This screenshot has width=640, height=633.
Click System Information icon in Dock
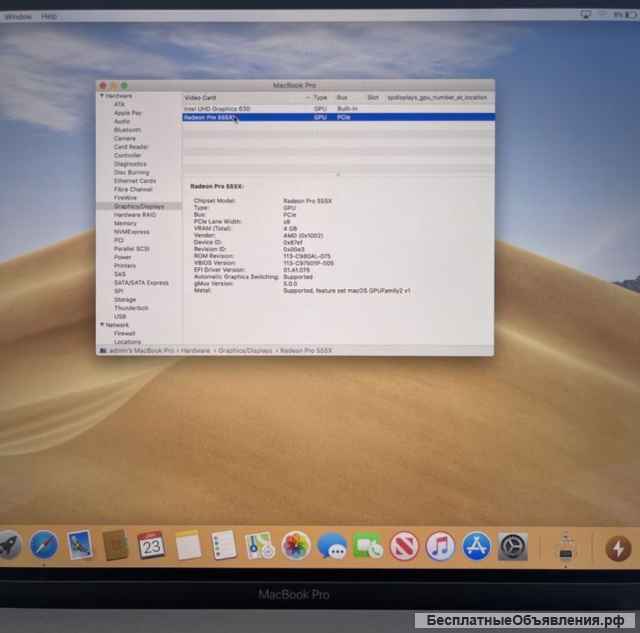(566, 546)
